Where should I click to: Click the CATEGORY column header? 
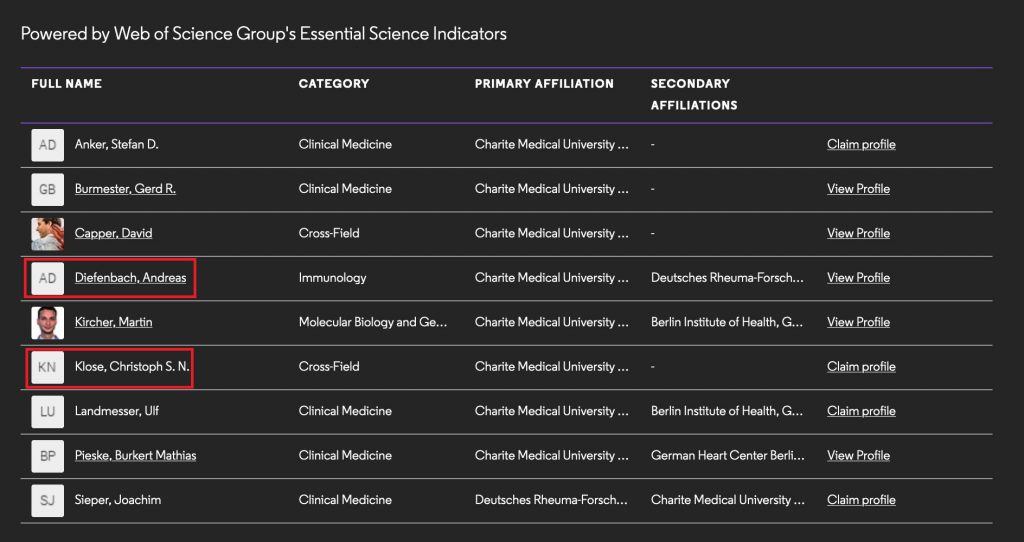pos(334,84)
